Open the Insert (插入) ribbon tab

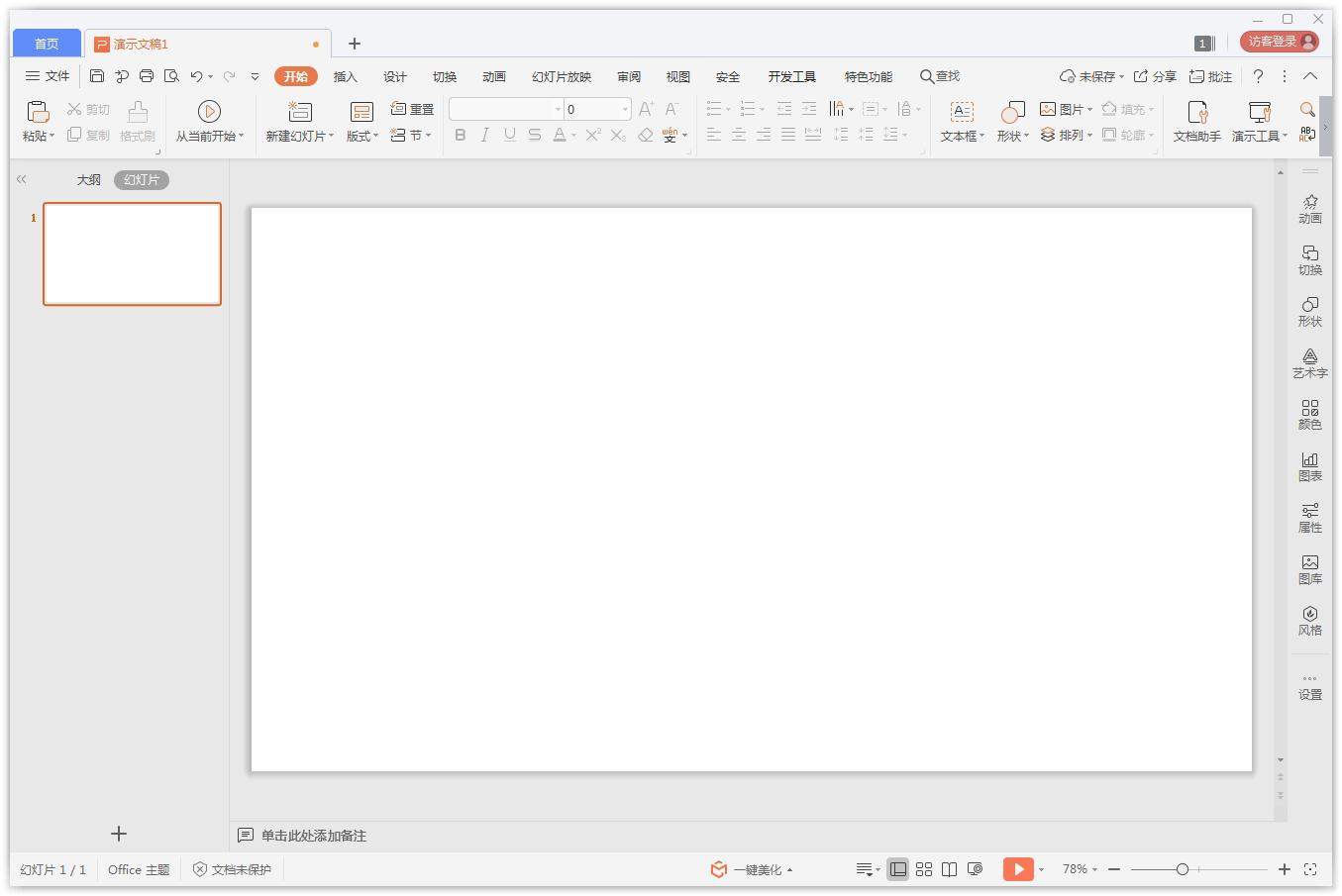pyautogui.click(x=345, y=76)
